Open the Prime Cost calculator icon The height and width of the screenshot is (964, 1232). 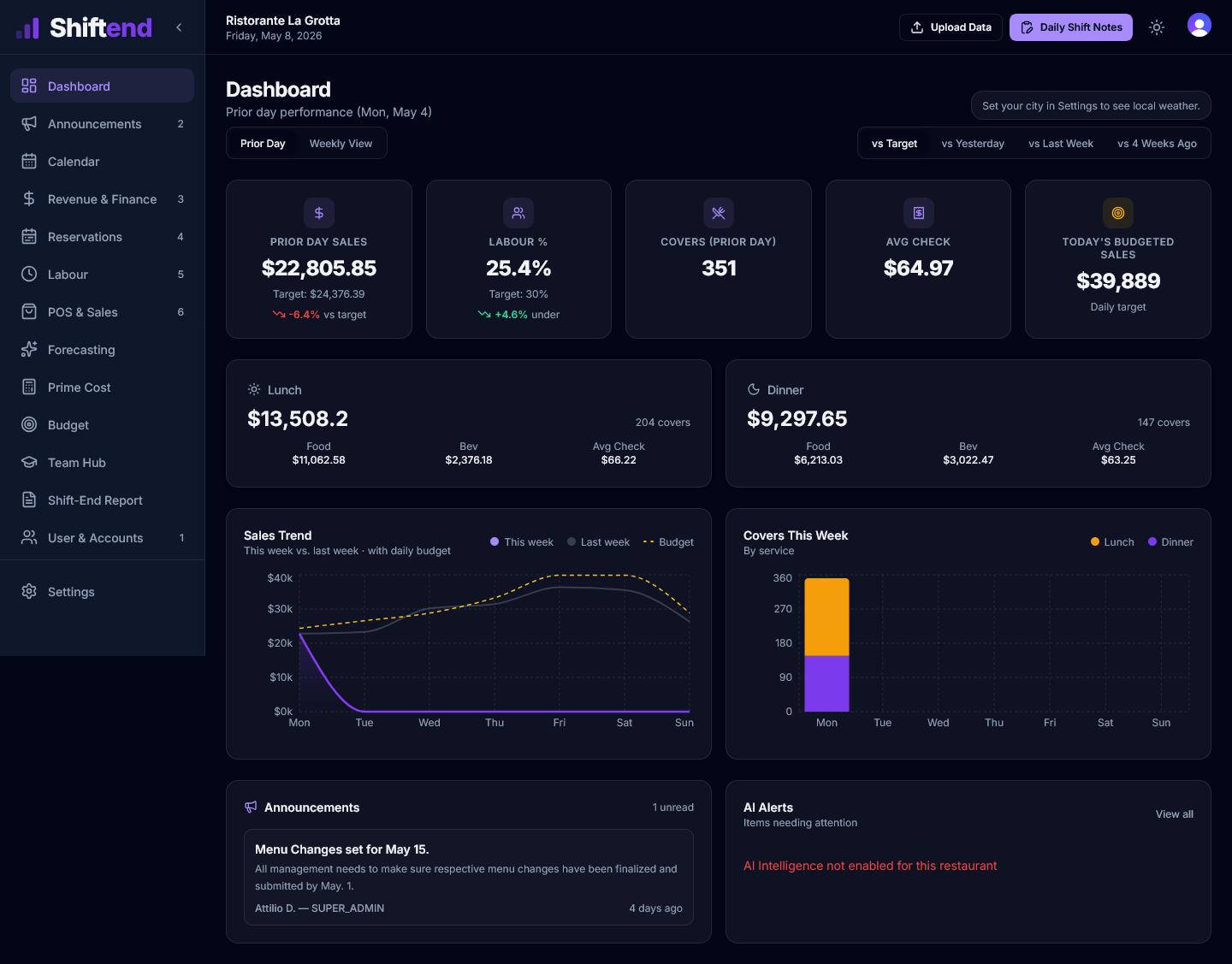[x=29, y=387]
